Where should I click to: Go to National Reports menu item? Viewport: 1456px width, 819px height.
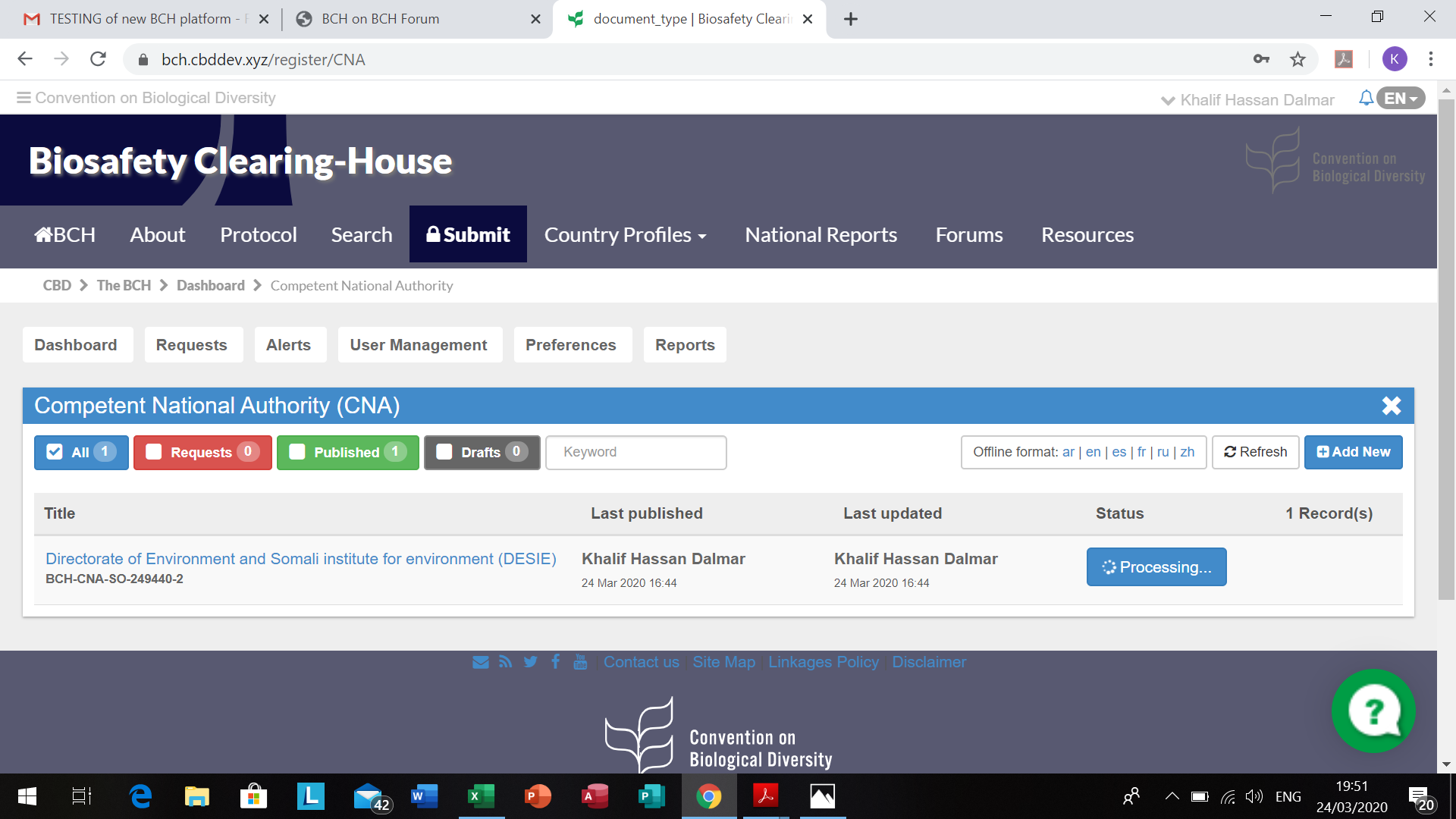pos(821,235)
